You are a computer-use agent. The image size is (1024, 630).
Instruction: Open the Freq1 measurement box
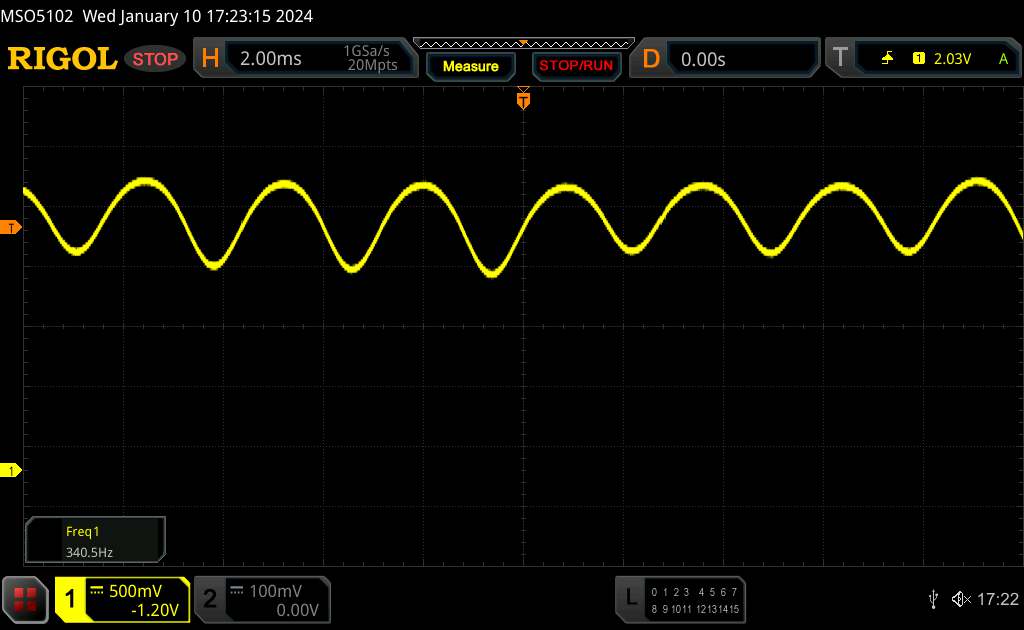[x=95, y=540]
